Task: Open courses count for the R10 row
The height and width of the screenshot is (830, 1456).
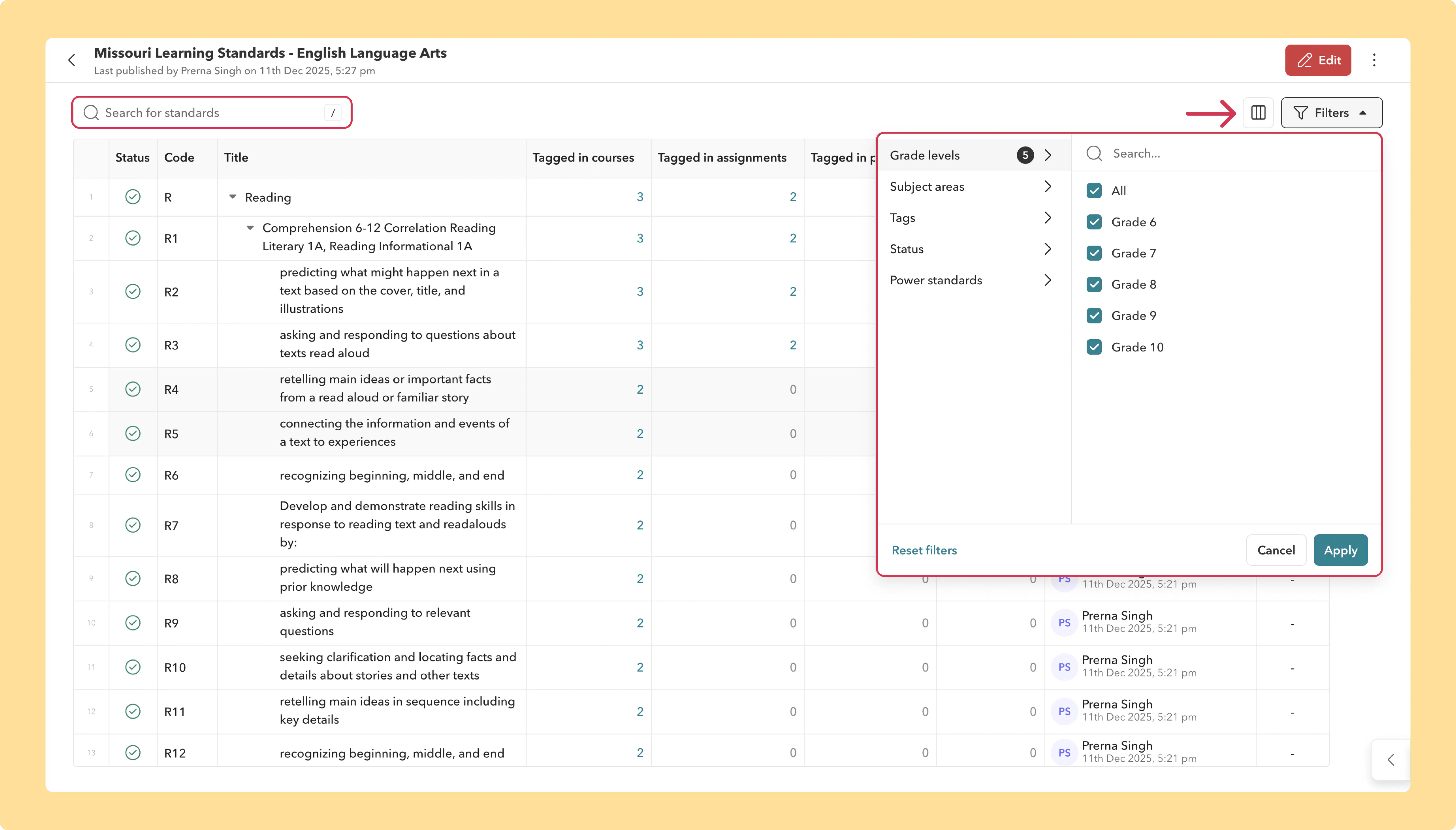Action: click(640, 667)
